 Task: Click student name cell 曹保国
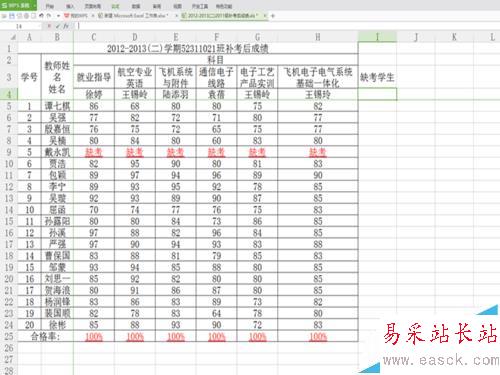click(x=57, y=256)
